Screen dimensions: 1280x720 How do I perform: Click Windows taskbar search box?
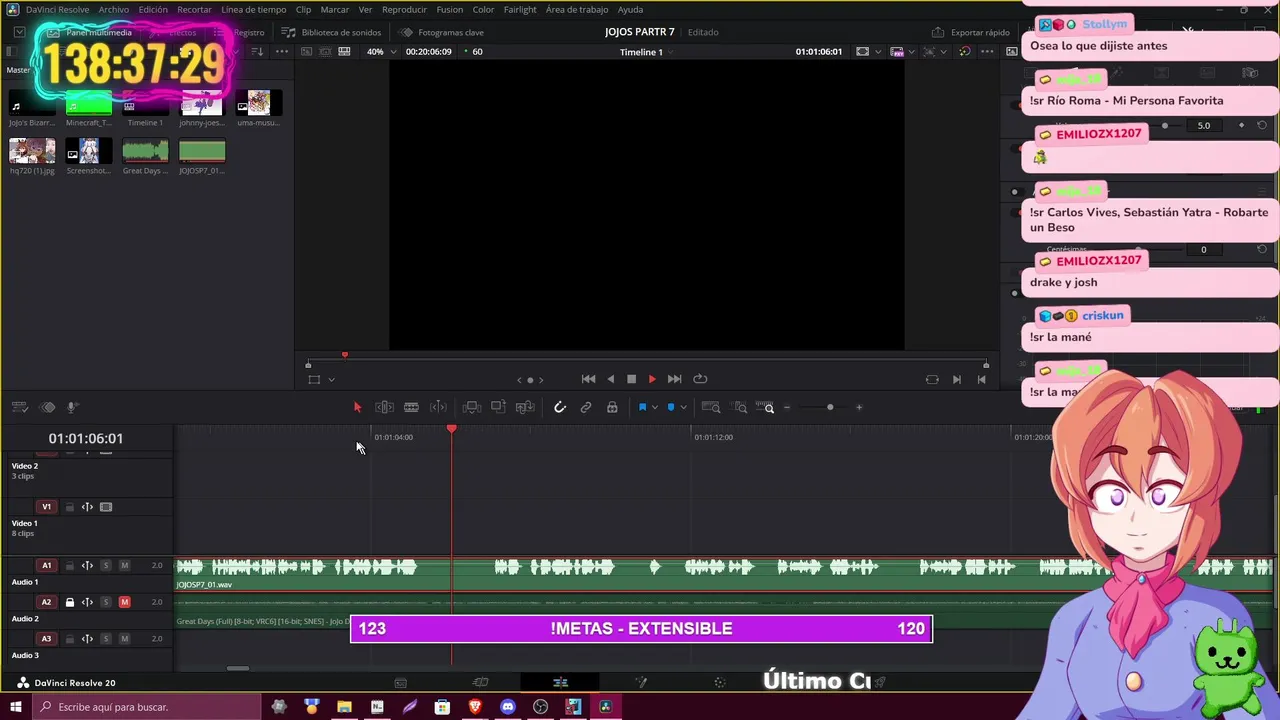point(146,707)
